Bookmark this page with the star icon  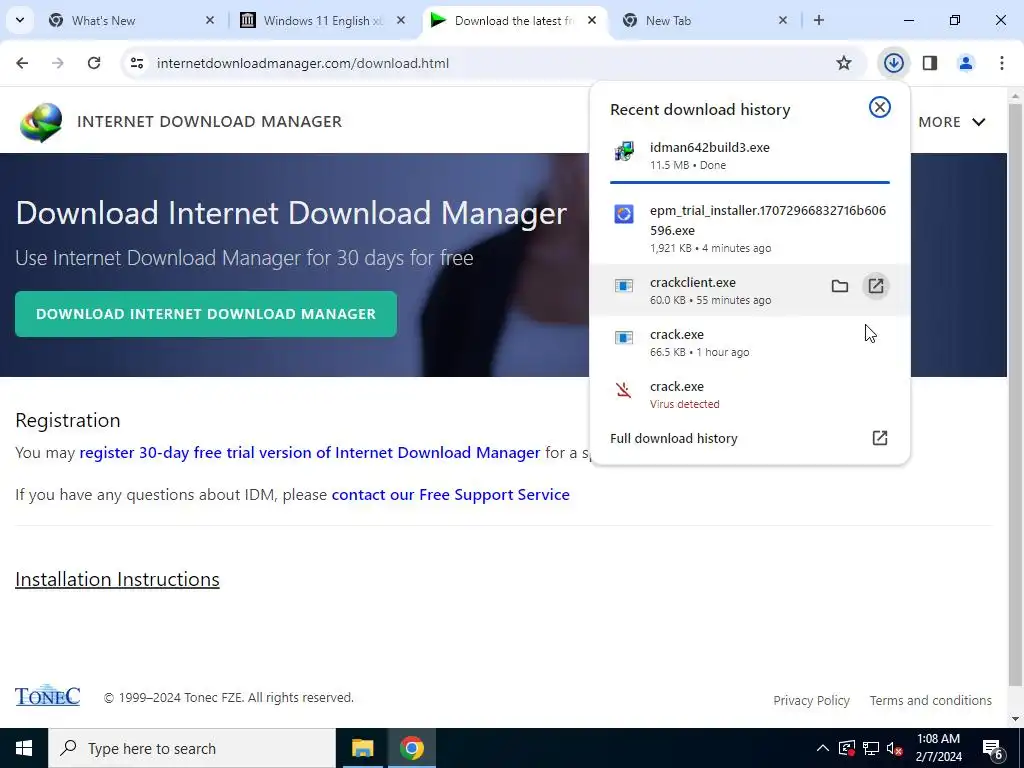(844, 63)
